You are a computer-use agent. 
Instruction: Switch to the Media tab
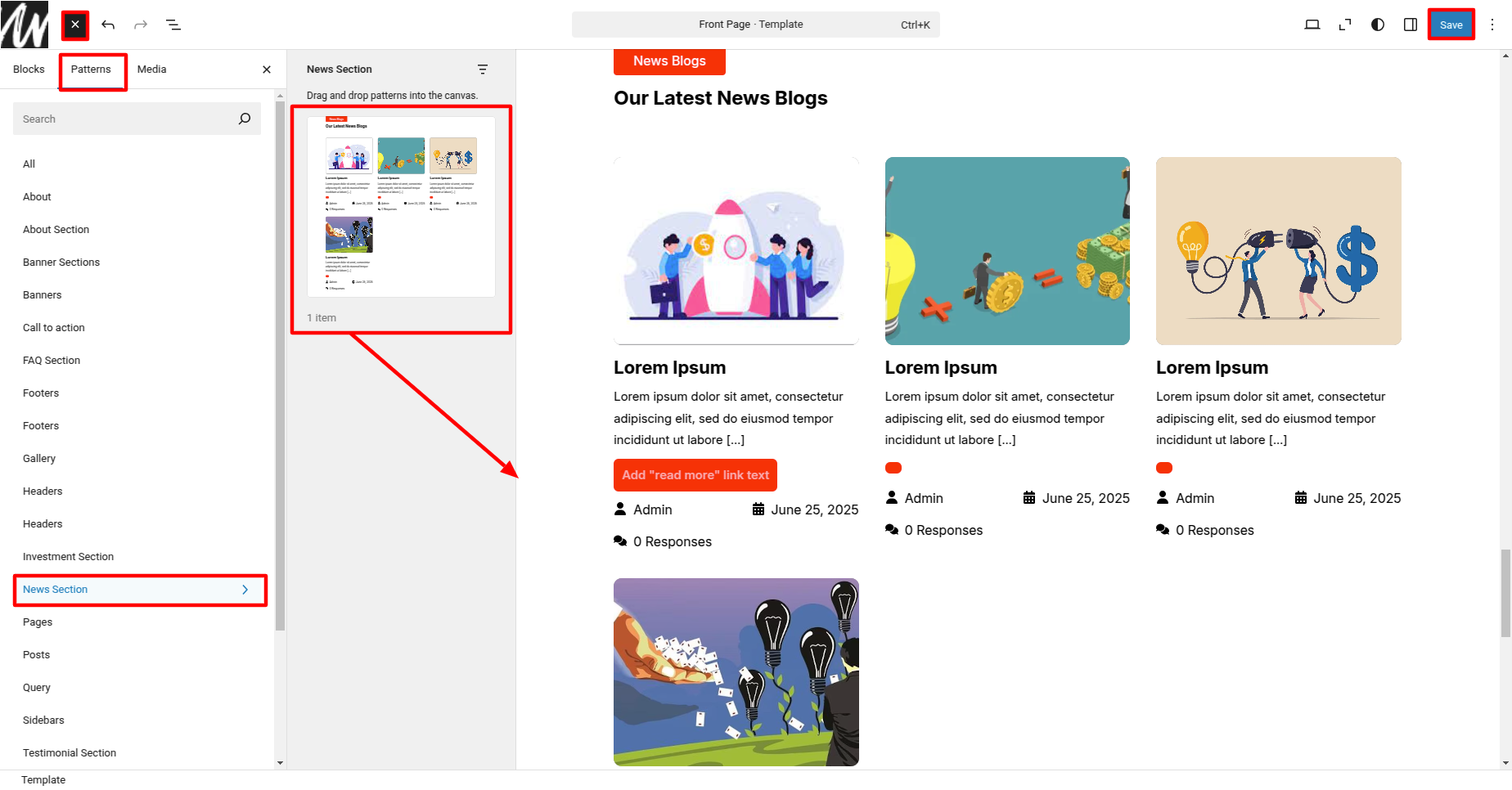pos(151,70)
